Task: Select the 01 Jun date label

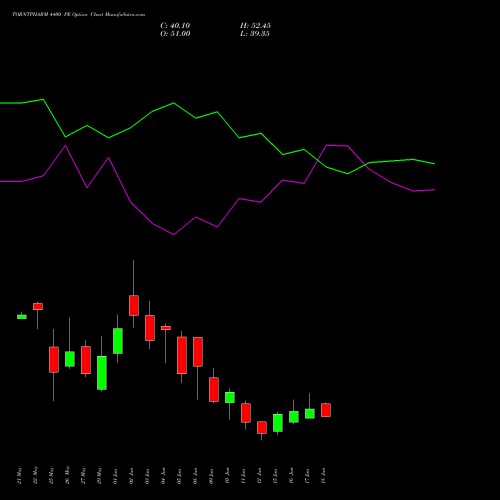Action: (x=115, y=476)
